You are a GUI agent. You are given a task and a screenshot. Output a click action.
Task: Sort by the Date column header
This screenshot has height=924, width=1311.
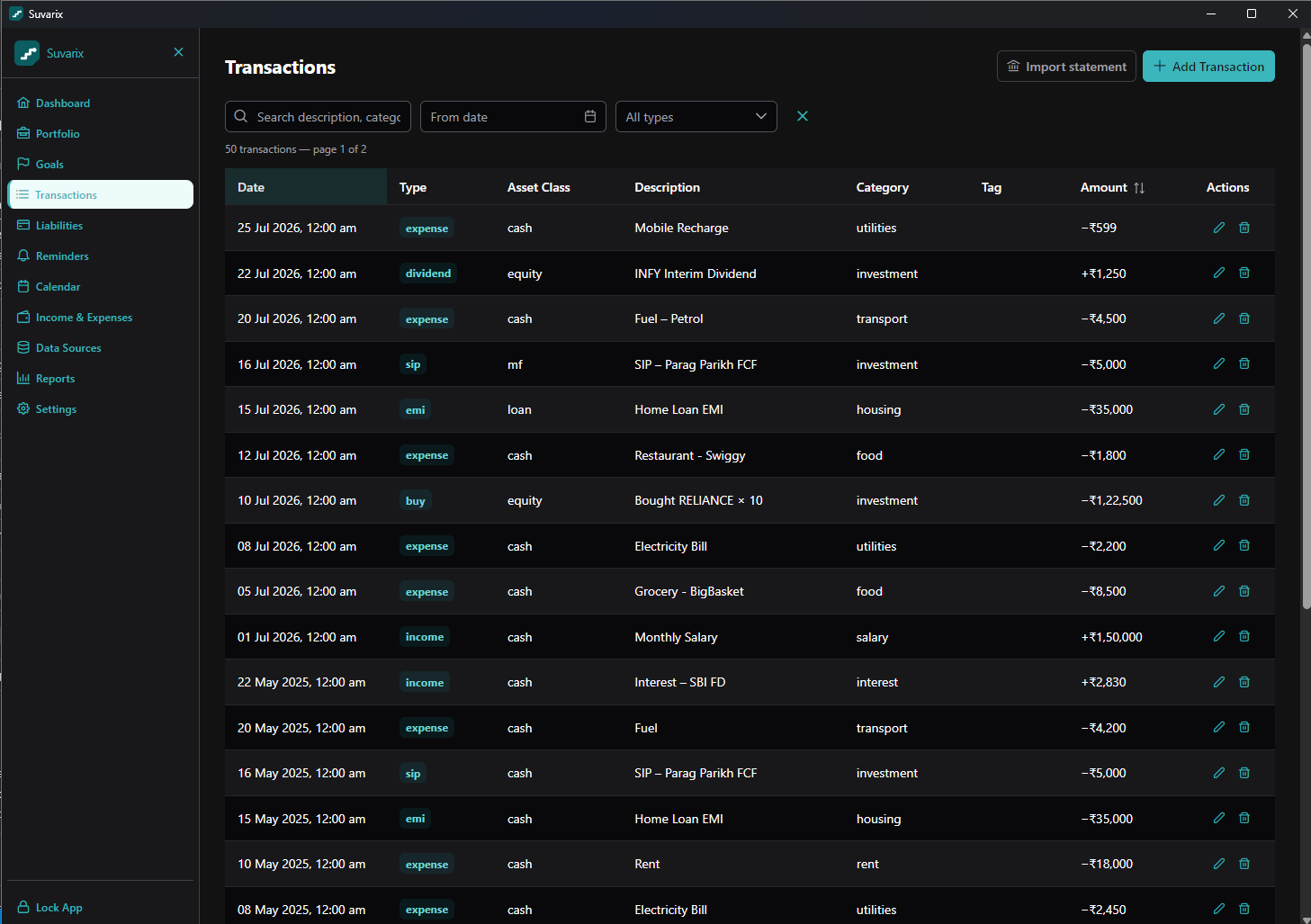pyautogui.click(x=306, y=187)
